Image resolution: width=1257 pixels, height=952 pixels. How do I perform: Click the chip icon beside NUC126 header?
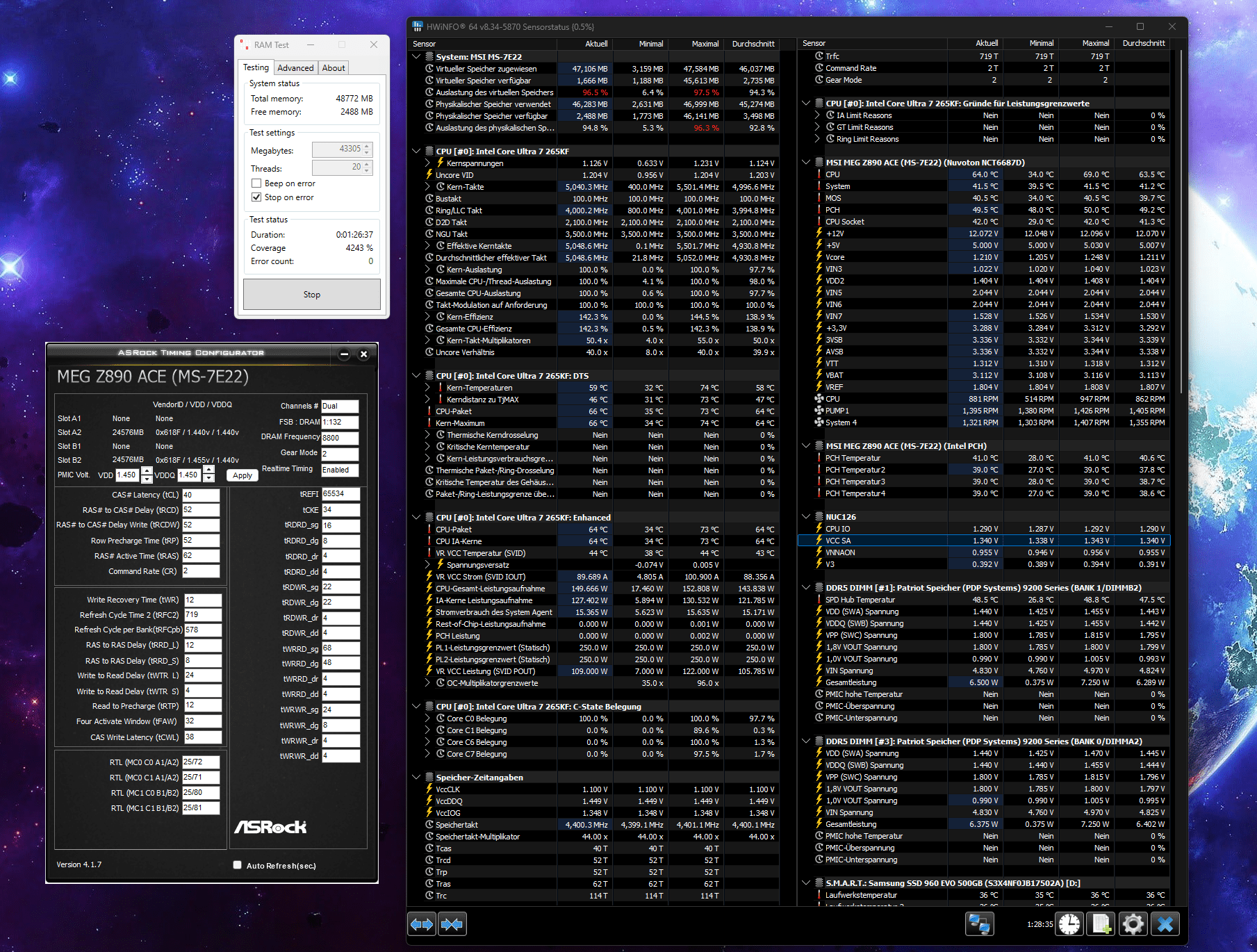click(x=819, y=517)
